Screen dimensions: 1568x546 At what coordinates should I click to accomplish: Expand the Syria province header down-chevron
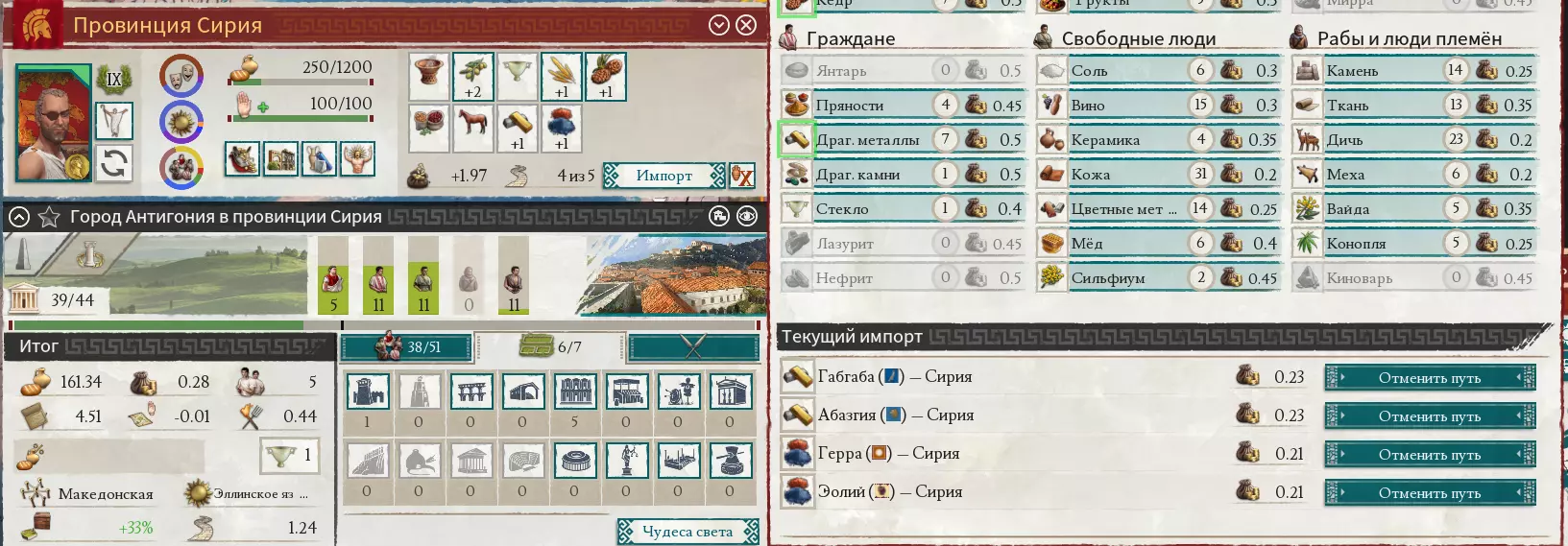[718, 26]
